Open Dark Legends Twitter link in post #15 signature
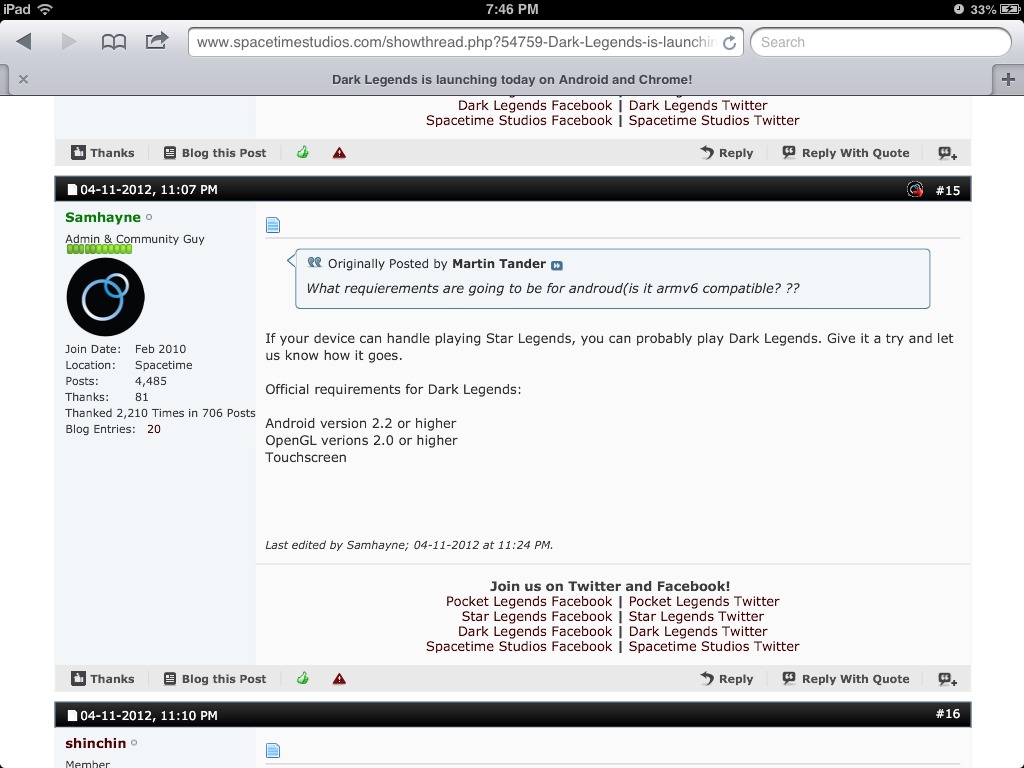This screenshot has width=1024, height=768. (698, 631)
